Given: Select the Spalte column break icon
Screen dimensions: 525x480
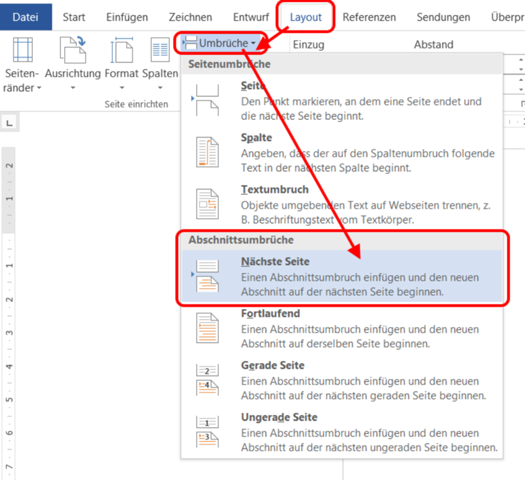Looking at the screenshot, I should [x=207, y=152].
